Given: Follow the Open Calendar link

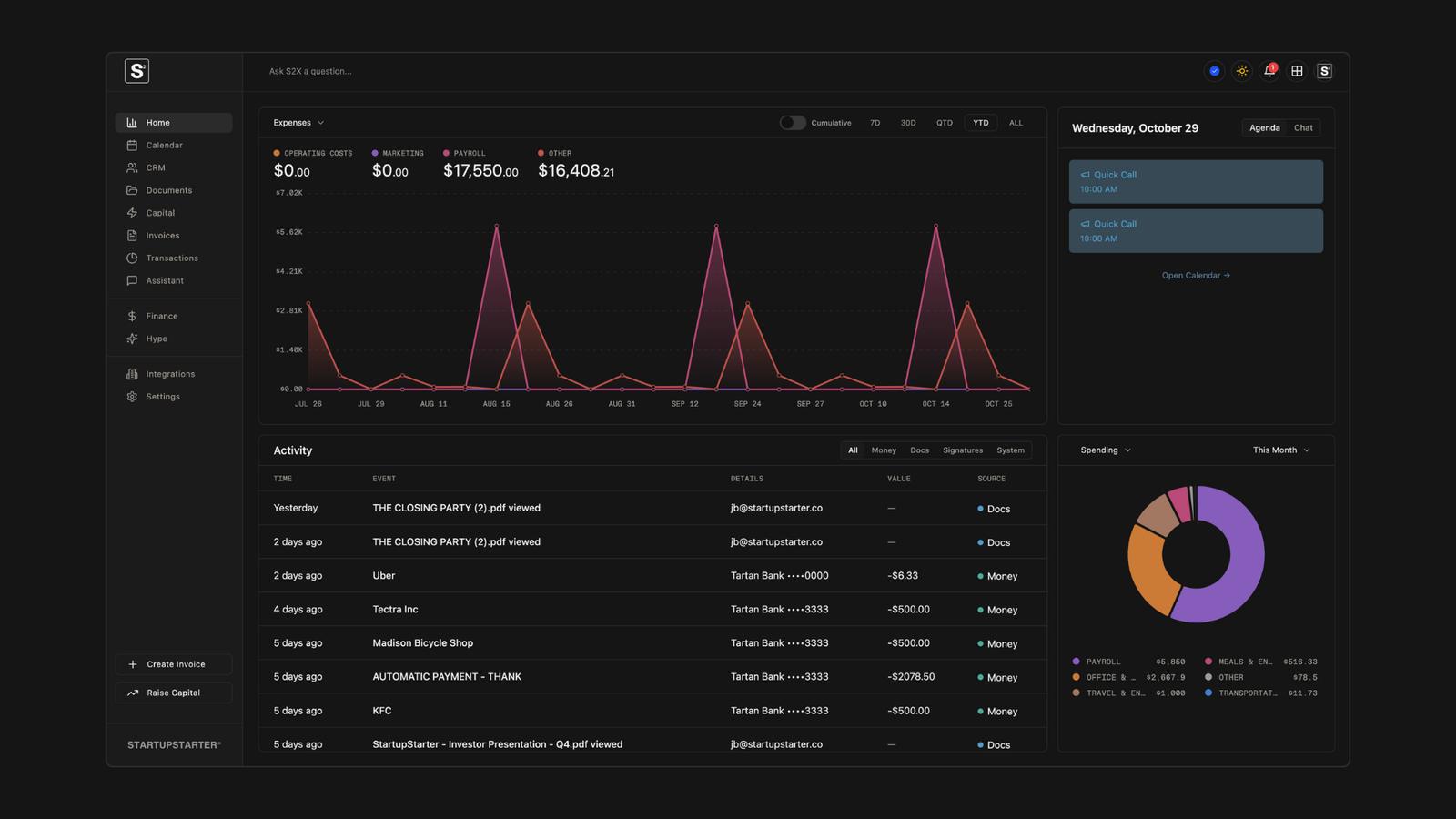Looking at the screenshot, I should (x=1196, y=276).
